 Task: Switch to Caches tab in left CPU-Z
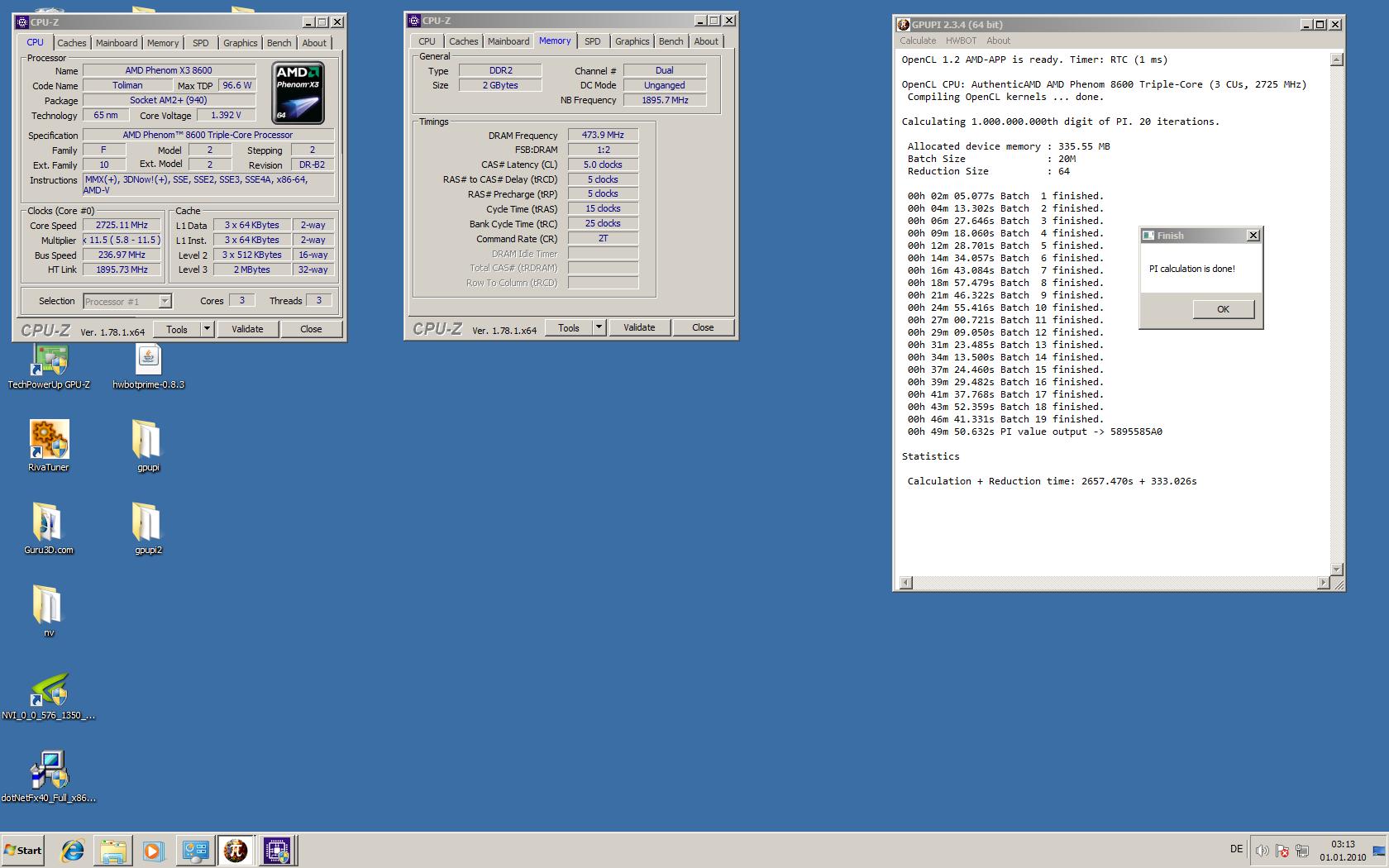point(71,43)
